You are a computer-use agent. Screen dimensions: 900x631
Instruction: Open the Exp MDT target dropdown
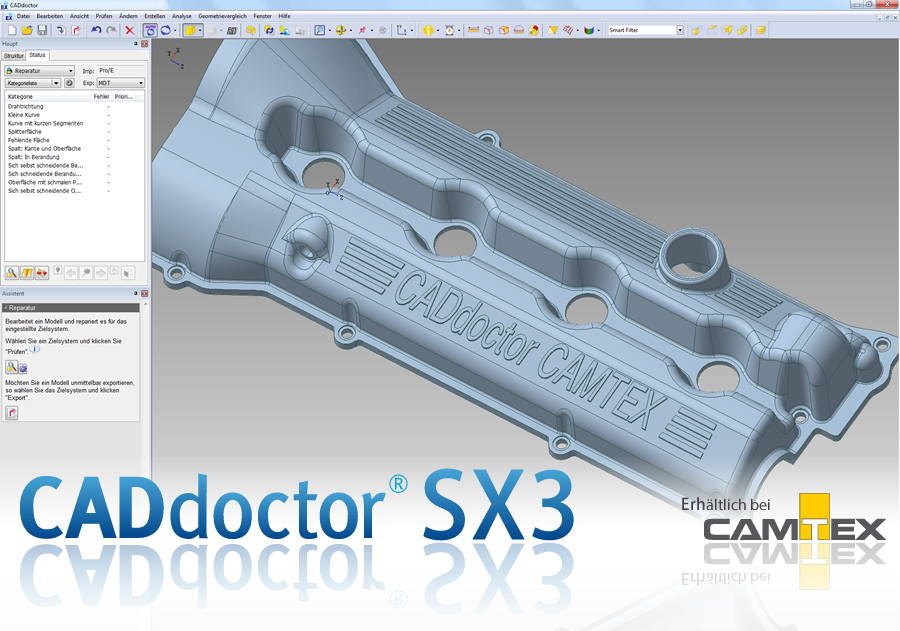point(121,83)
